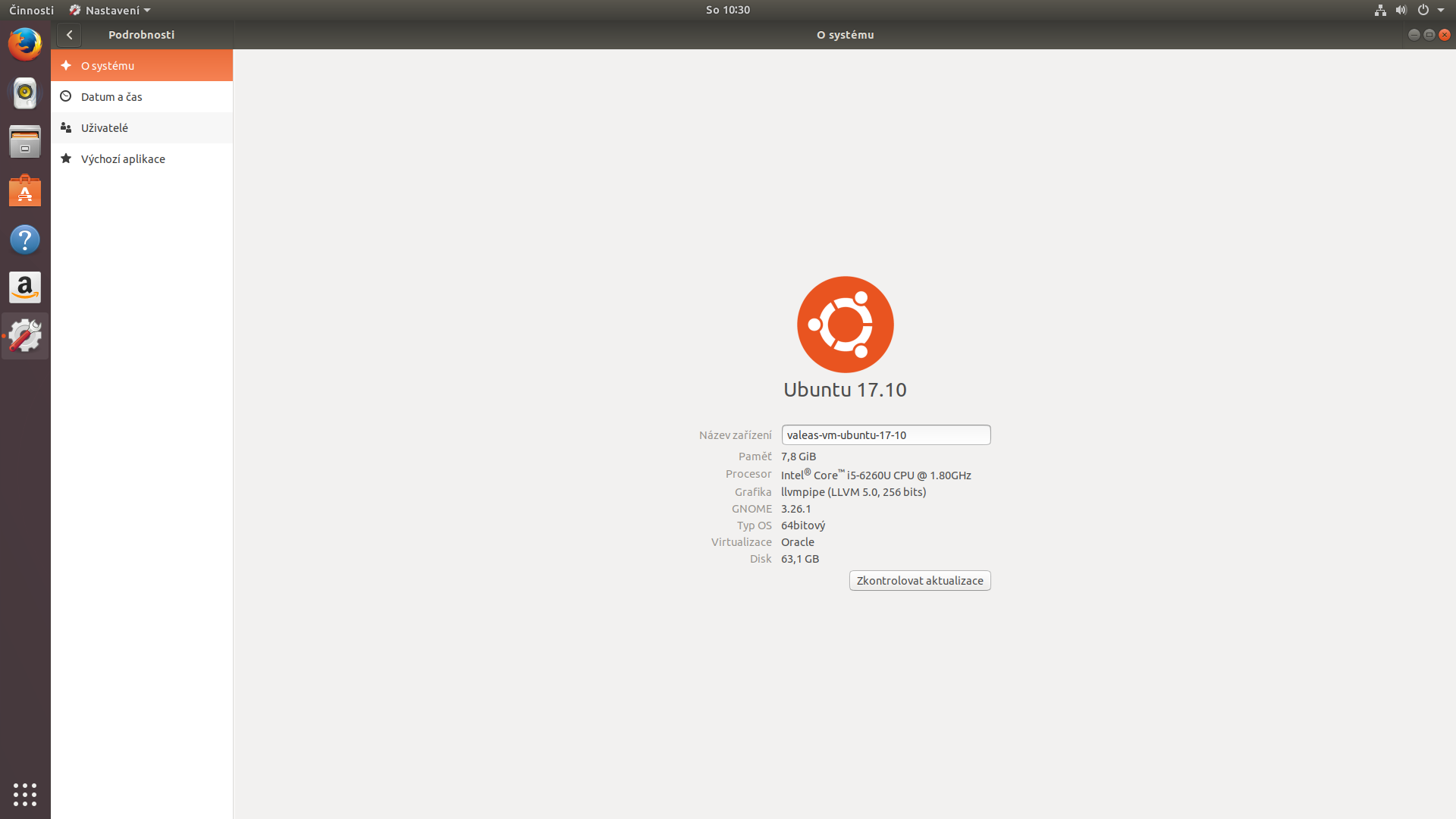Maximize the Settings window
This screenshot has width=1456, height=819.
click(x=1429, y=35)
